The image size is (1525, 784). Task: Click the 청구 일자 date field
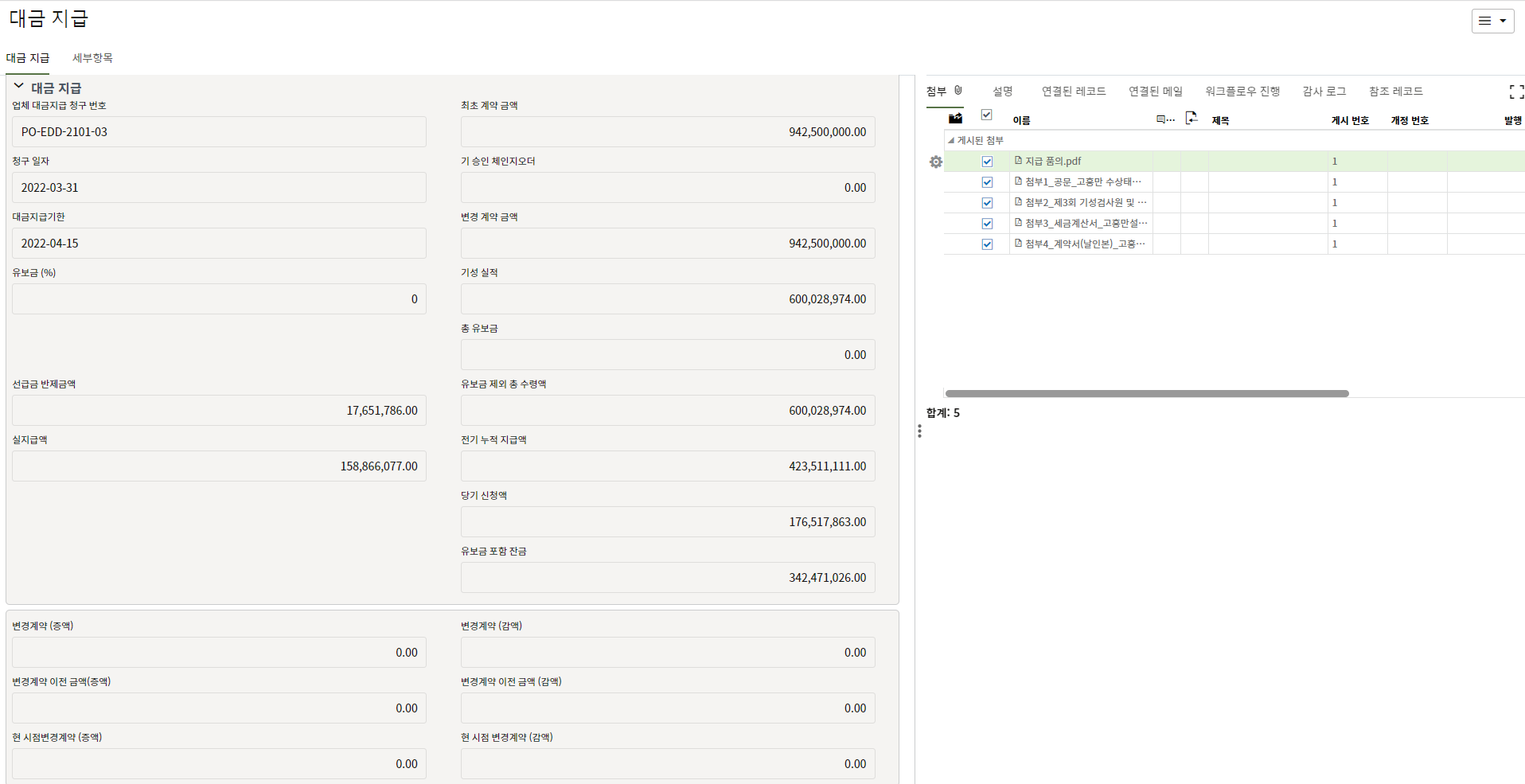coord(219,188)
